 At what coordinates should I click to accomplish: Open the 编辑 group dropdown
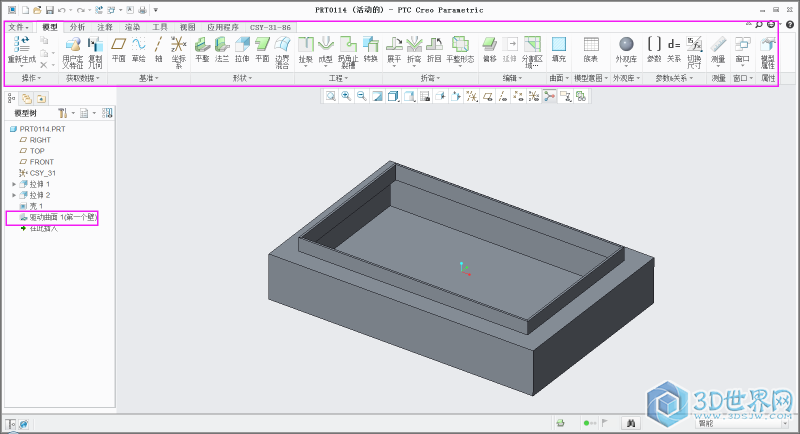[512, 78]
